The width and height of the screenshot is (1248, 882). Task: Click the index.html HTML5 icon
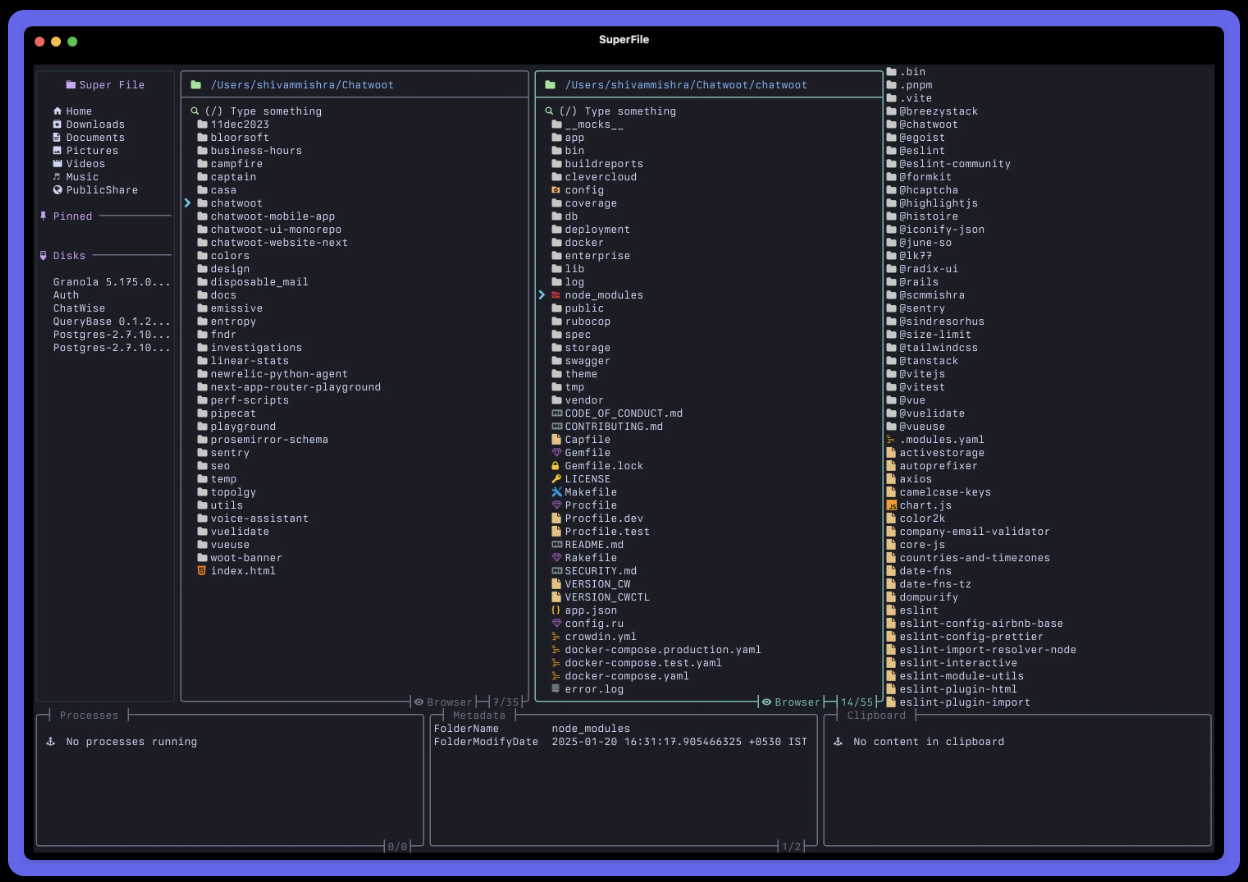[202, 571]
